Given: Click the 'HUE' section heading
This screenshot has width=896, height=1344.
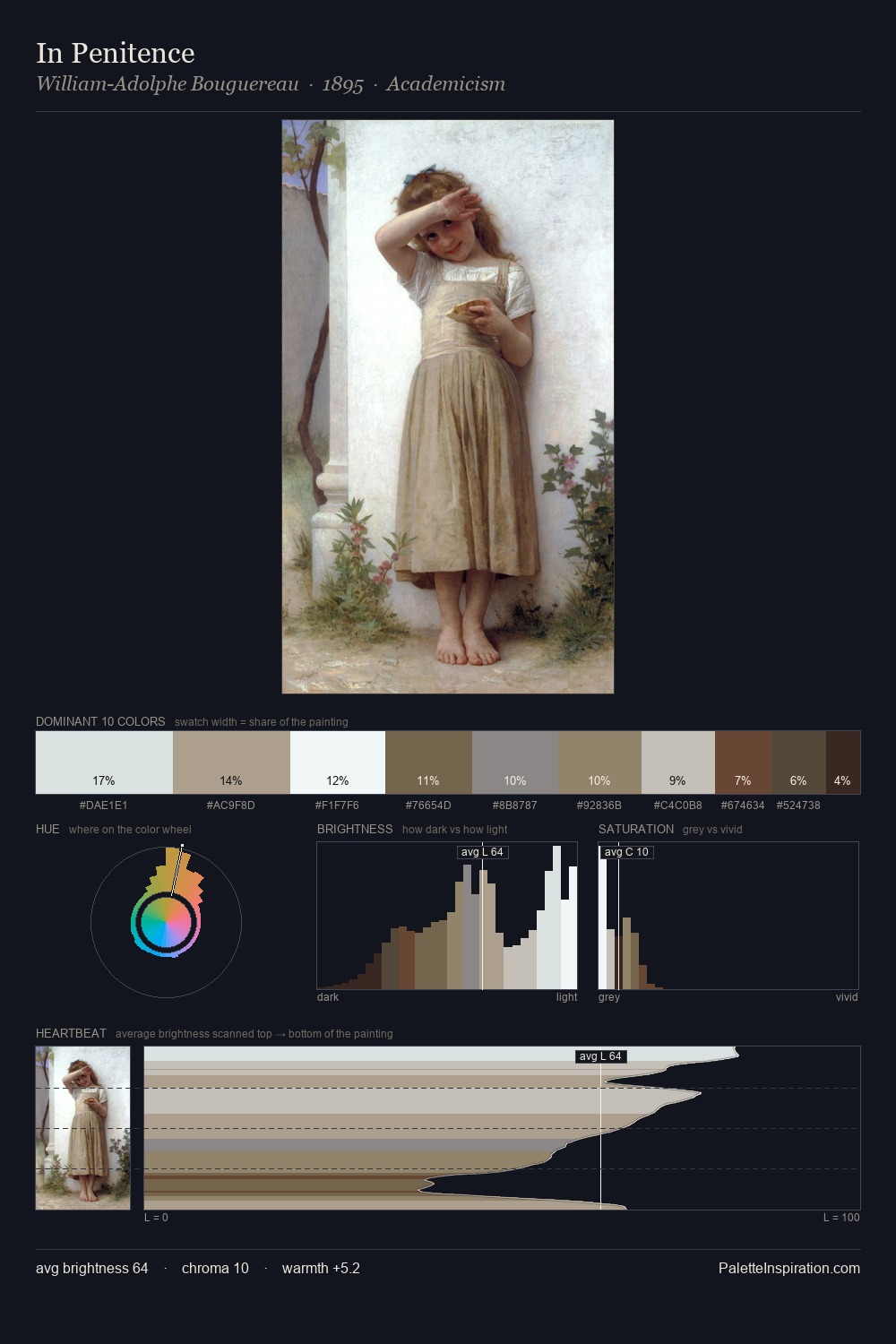Looking at the screenshot, I should [47, 829].
